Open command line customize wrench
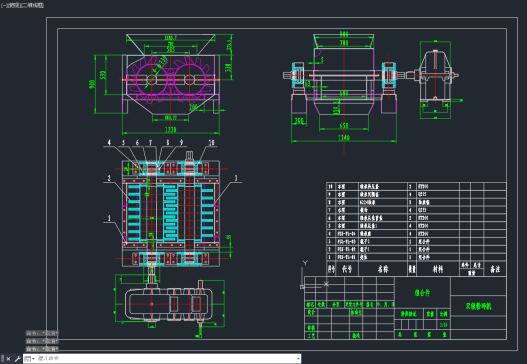Screen dimensions: 527x364 17,359
